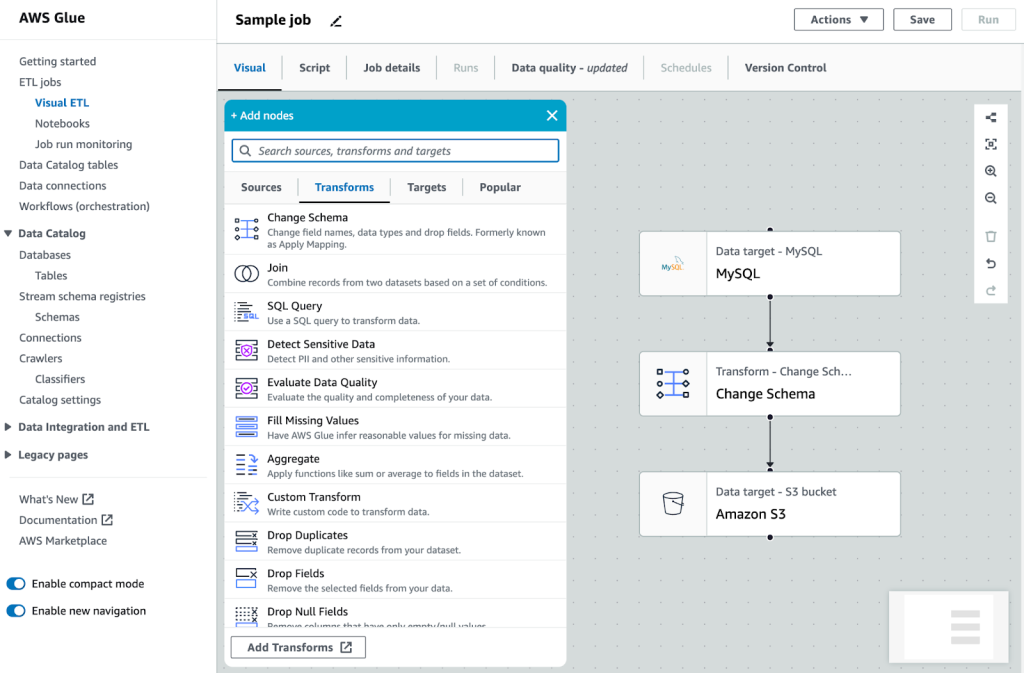Open Notebooks in sidebar
The height and width of the screenshot is (673, 1024).
62,123
